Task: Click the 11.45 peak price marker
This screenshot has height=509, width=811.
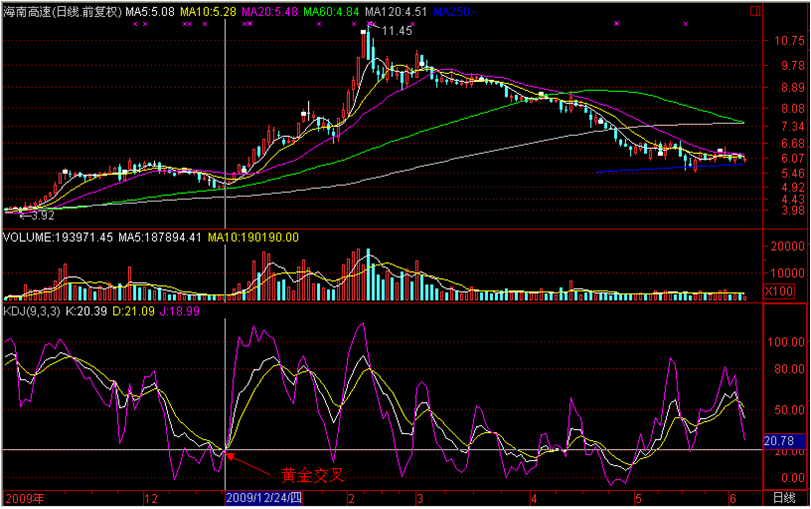Action: point(397,31)
